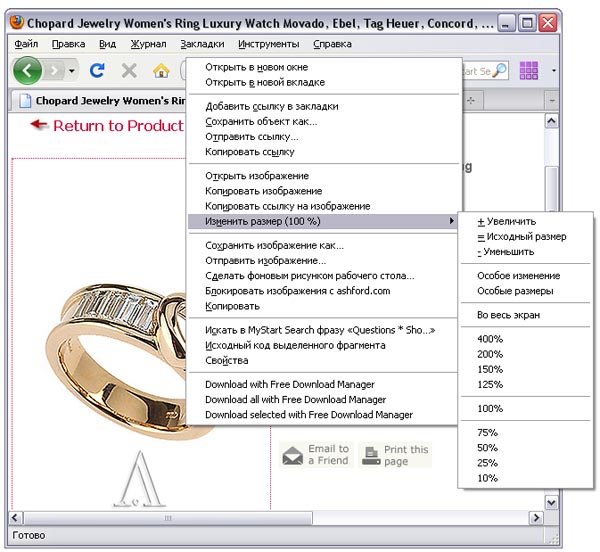Choose Добавить ссылку в закладки
Image resolution: width=600 pixels, height=552 pixels.
pos(324,106)
